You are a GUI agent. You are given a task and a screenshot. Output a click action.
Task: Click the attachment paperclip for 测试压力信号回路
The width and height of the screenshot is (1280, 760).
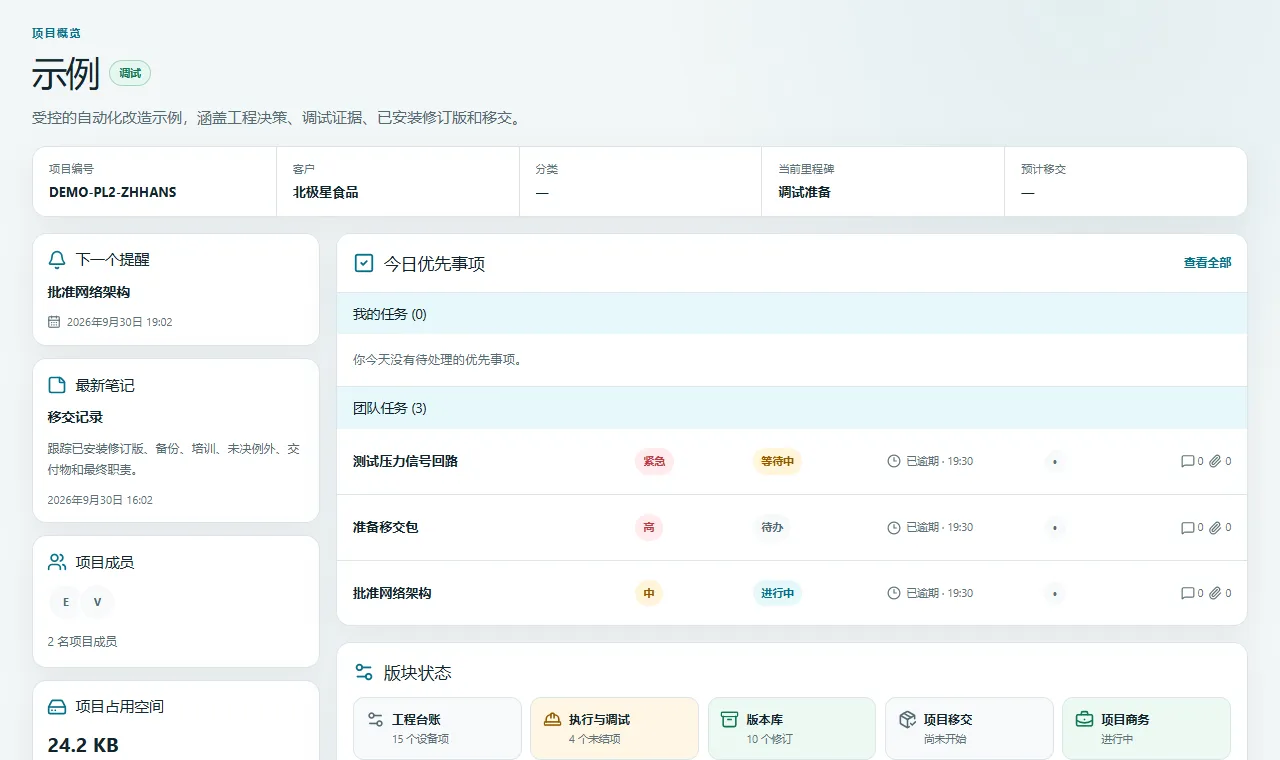coord(1215,461)
